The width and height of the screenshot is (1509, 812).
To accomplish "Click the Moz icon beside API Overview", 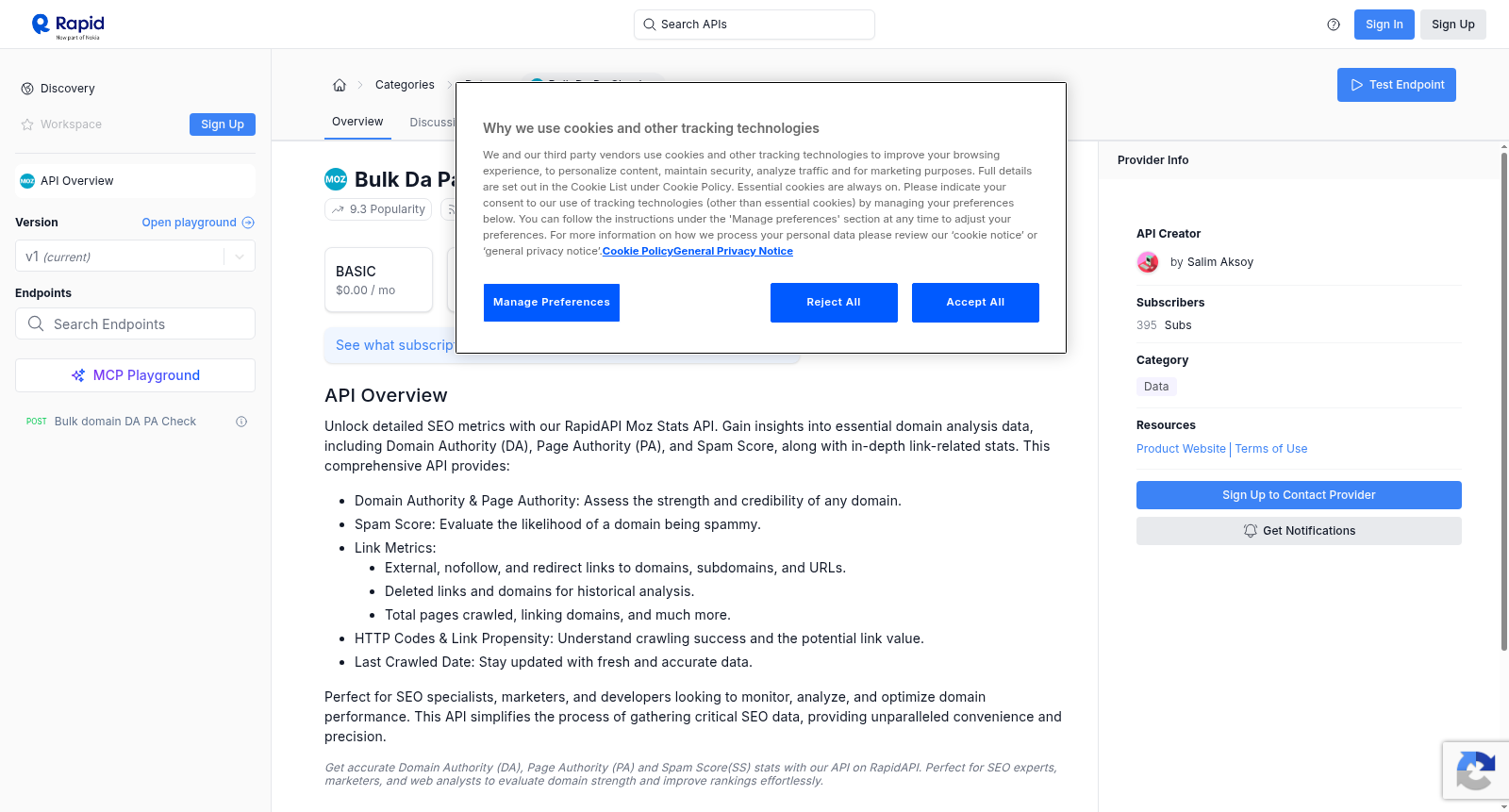I will point(27,181).
